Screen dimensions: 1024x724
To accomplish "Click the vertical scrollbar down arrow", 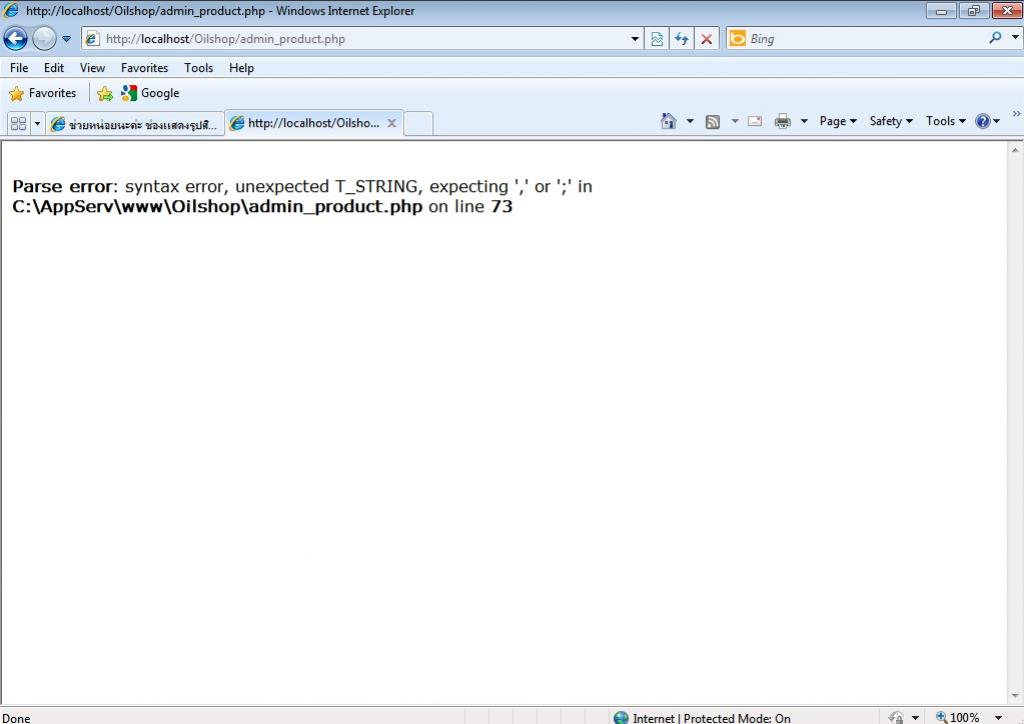I will [1015, 696].
